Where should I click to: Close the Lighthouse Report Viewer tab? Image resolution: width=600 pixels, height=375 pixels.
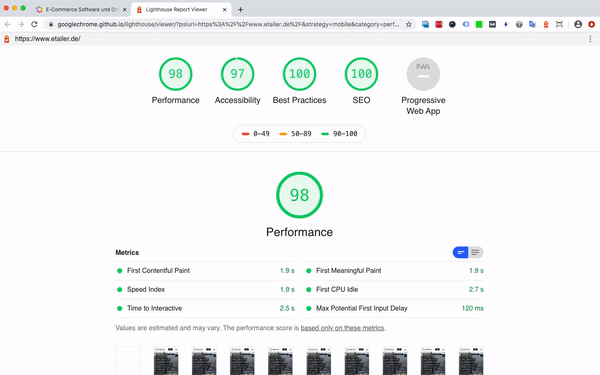[225, 10]
